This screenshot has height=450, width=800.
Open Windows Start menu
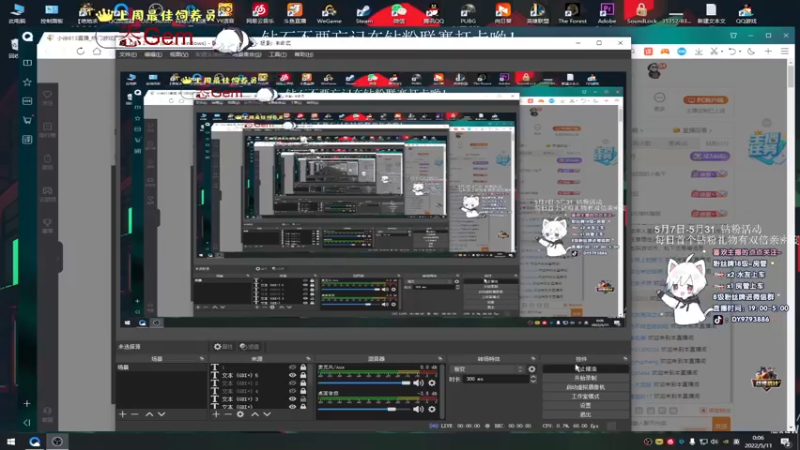pyautogui.click(x=11, y=441)
